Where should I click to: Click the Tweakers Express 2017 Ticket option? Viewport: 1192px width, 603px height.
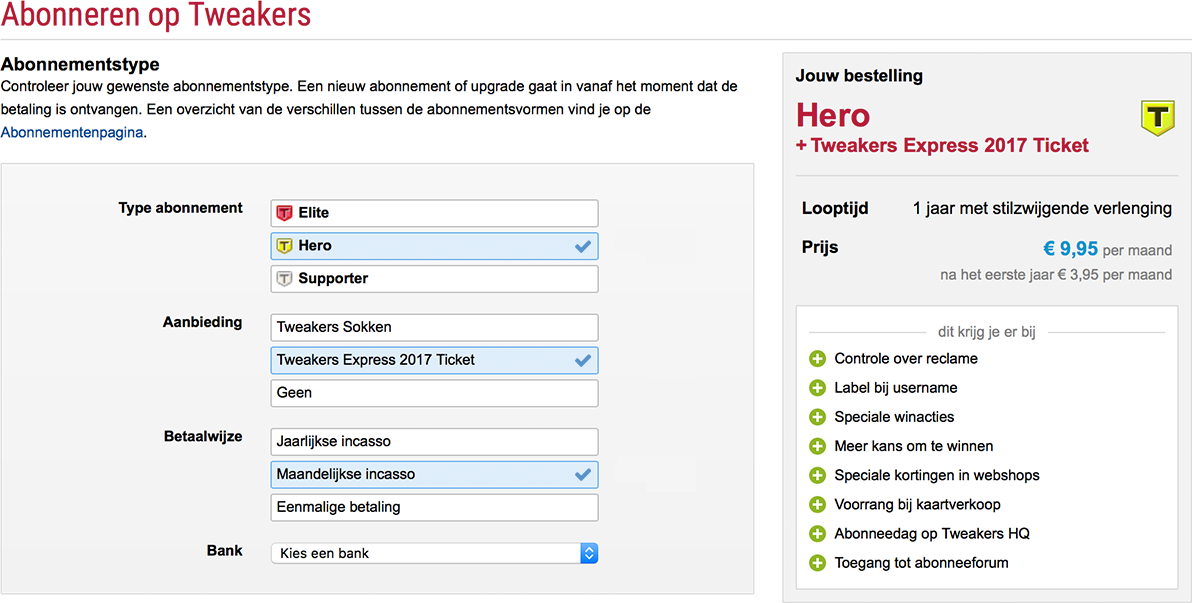point(434,360)
